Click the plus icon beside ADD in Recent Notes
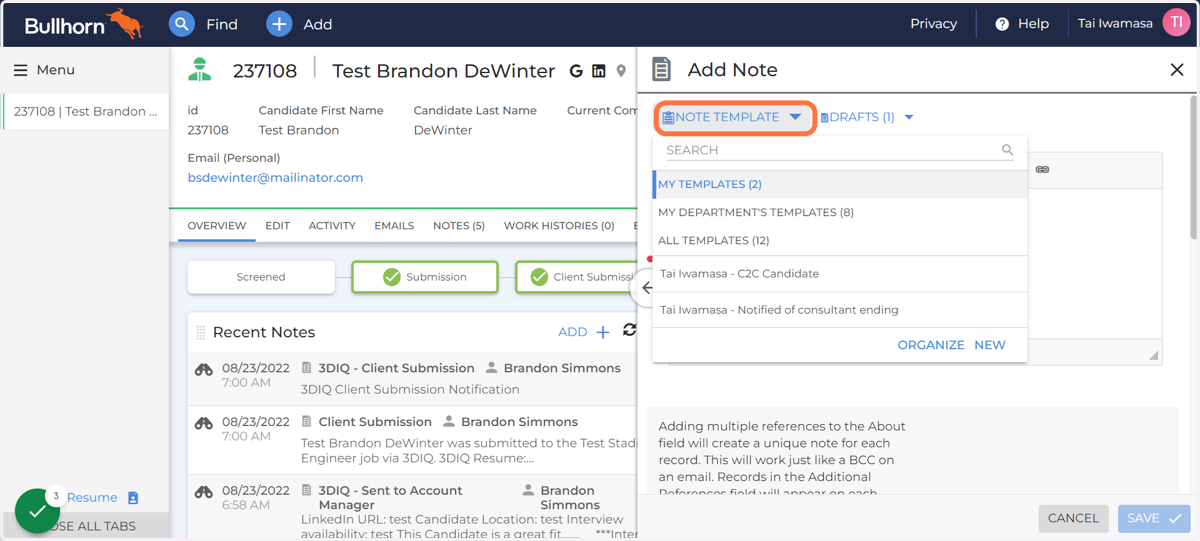Viewport: 1200px width, 541px height. (x=603, y=332)
